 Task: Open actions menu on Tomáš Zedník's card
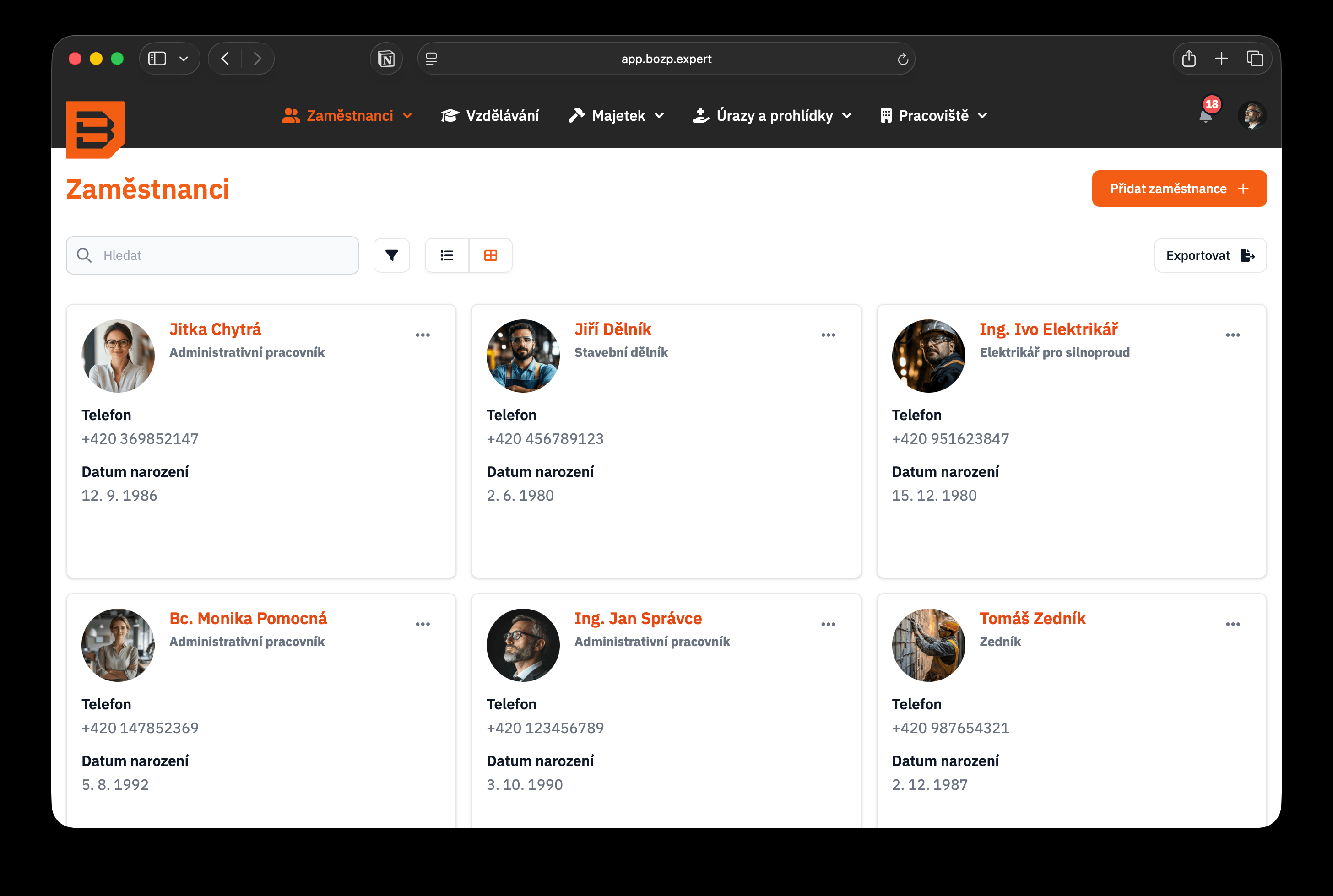(x=1233, y=624)
